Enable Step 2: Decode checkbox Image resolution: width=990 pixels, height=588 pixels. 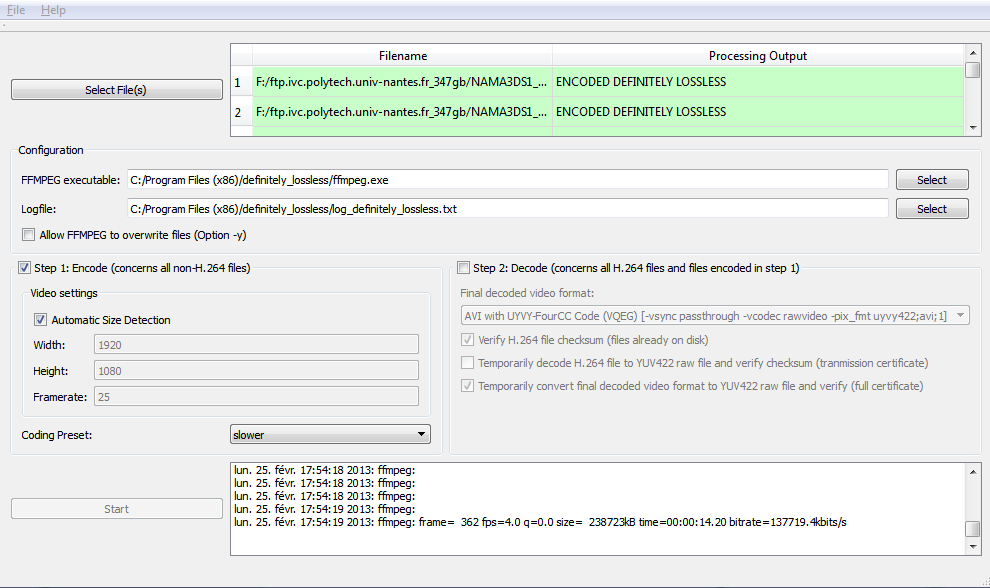click(x=463, y=268)
